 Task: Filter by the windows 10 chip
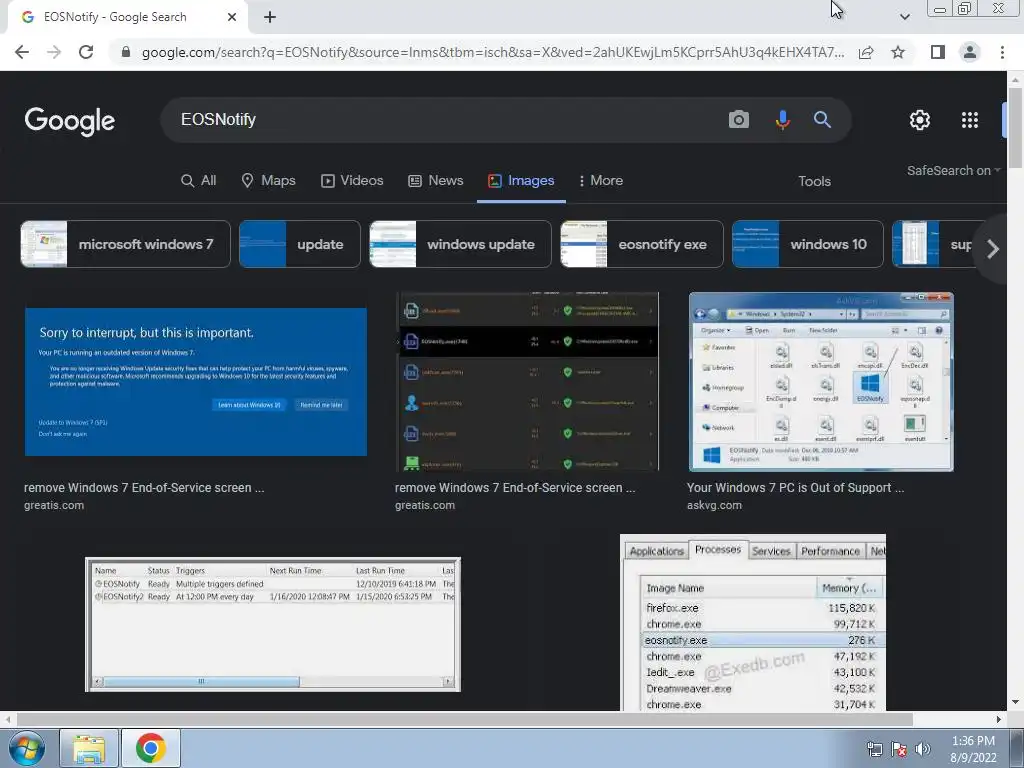(x=808, y=244)
